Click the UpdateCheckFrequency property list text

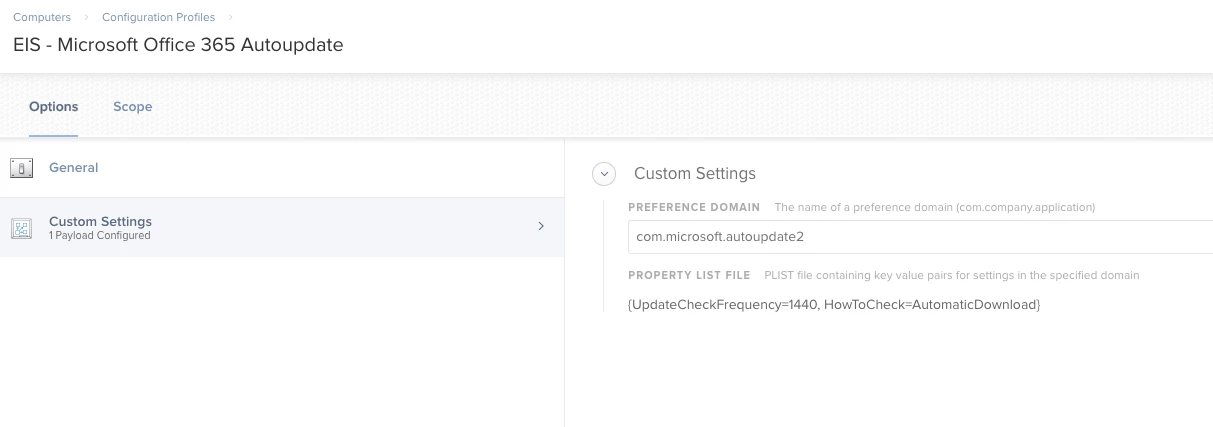(x=834, y=304)
